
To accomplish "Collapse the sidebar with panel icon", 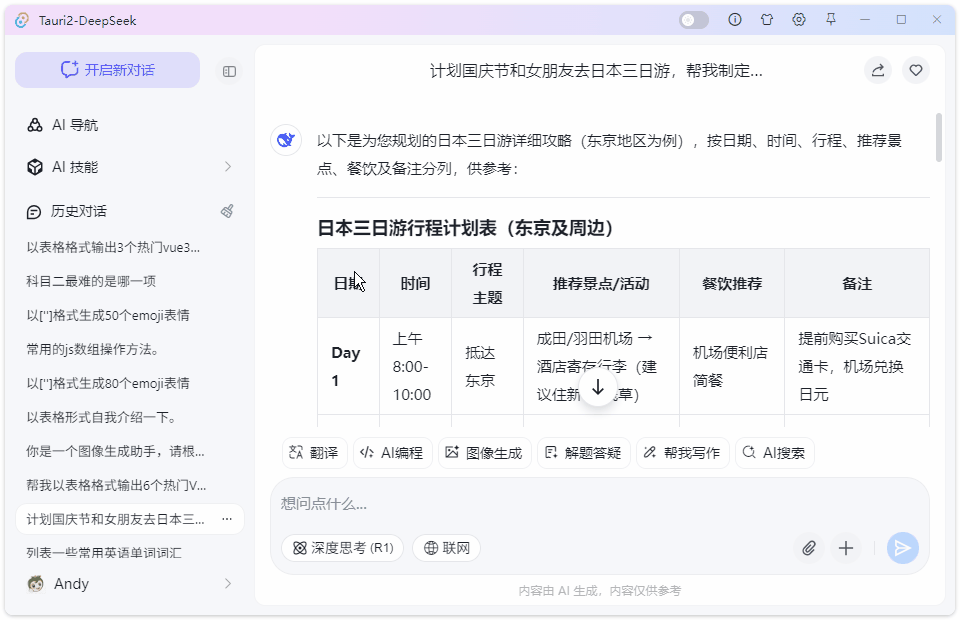I will pyautogui.click(x=229, y=71).
